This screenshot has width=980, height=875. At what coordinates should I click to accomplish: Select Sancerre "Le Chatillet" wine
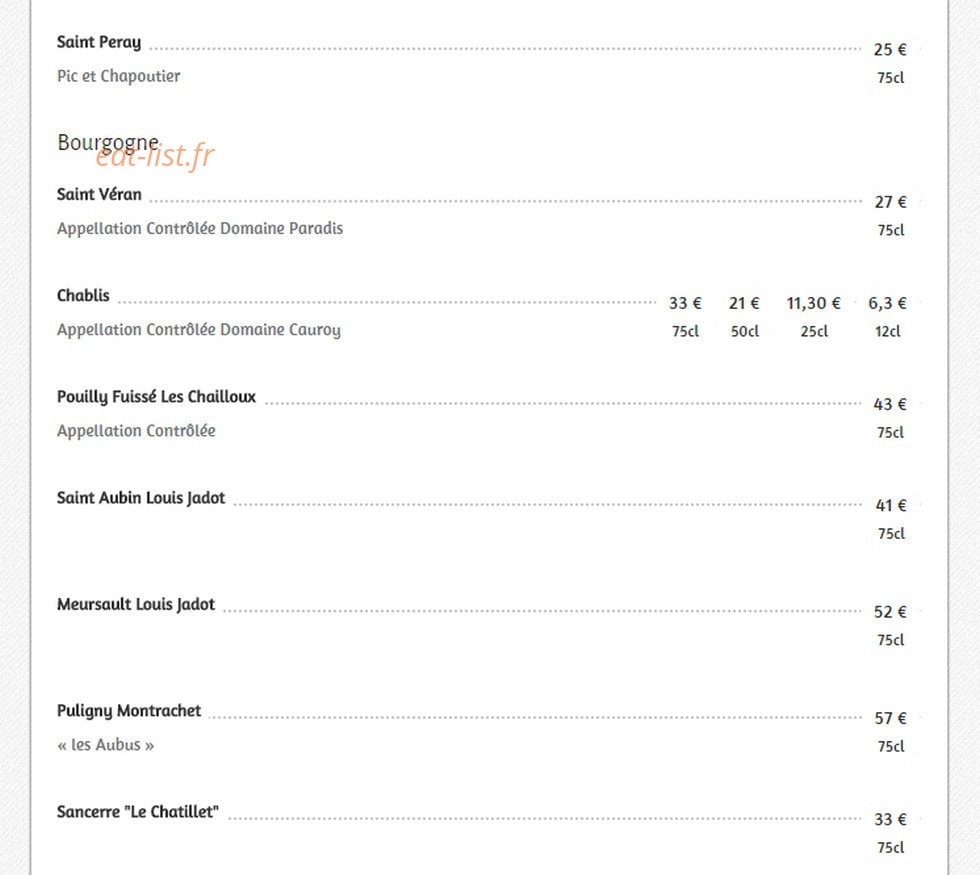point(138,812)
